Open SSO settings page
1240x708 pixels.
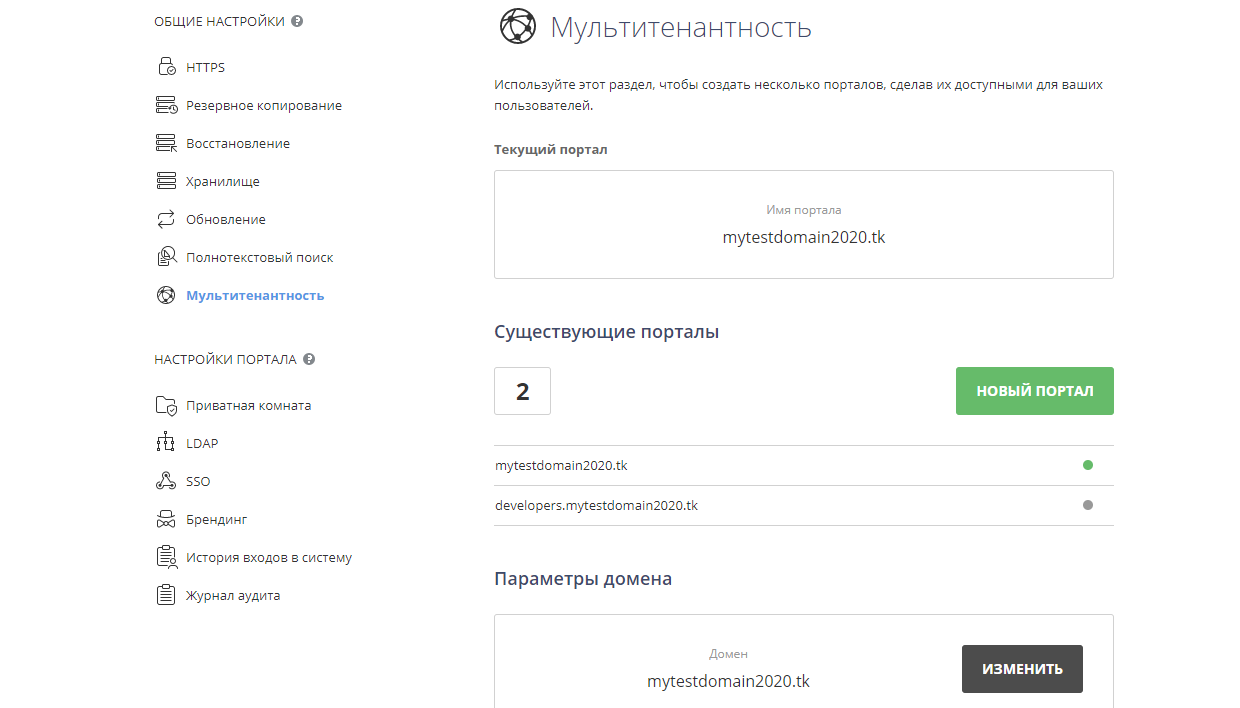click(198, 481)
